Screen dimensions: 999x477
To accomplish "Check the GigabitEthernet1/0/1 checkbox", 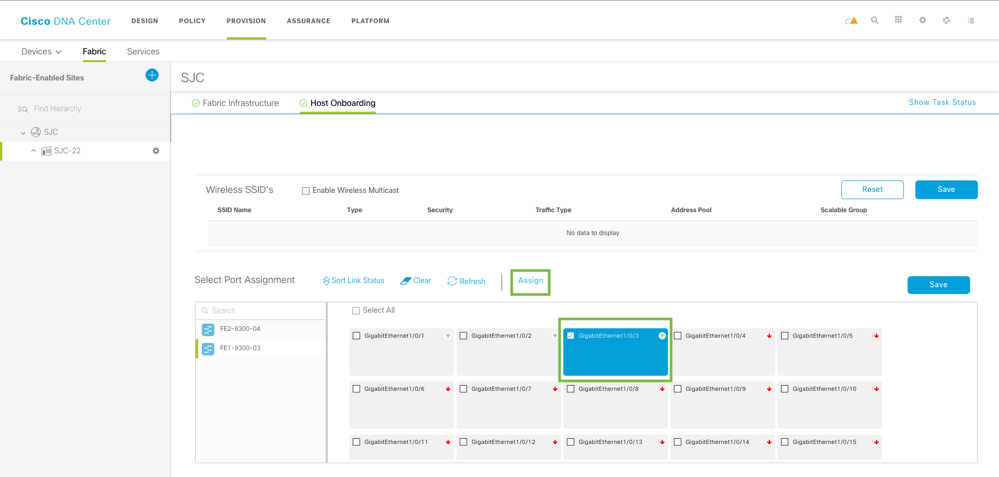I will (357, 336).
